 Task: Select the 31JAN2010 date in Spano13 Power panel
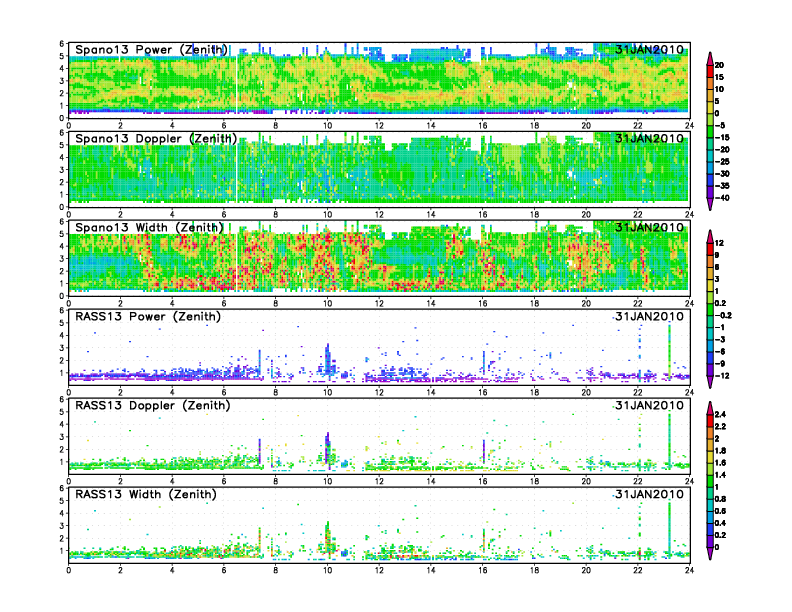650,49
